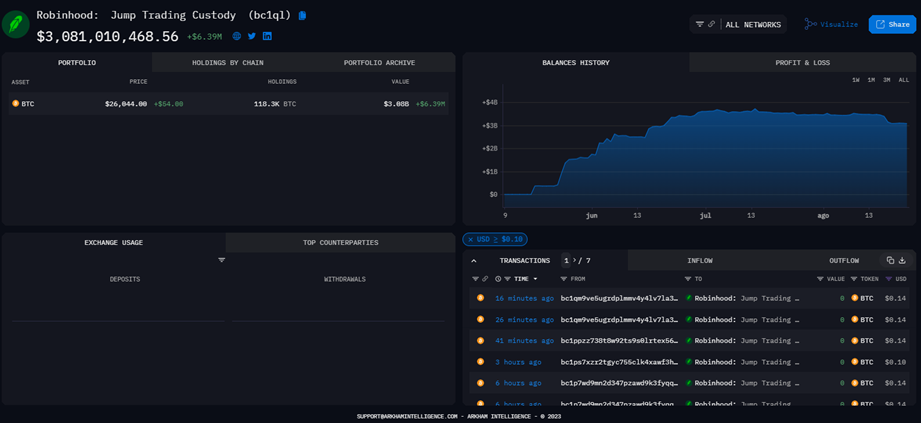Open the Profit & Loss tab

point(802,63)
